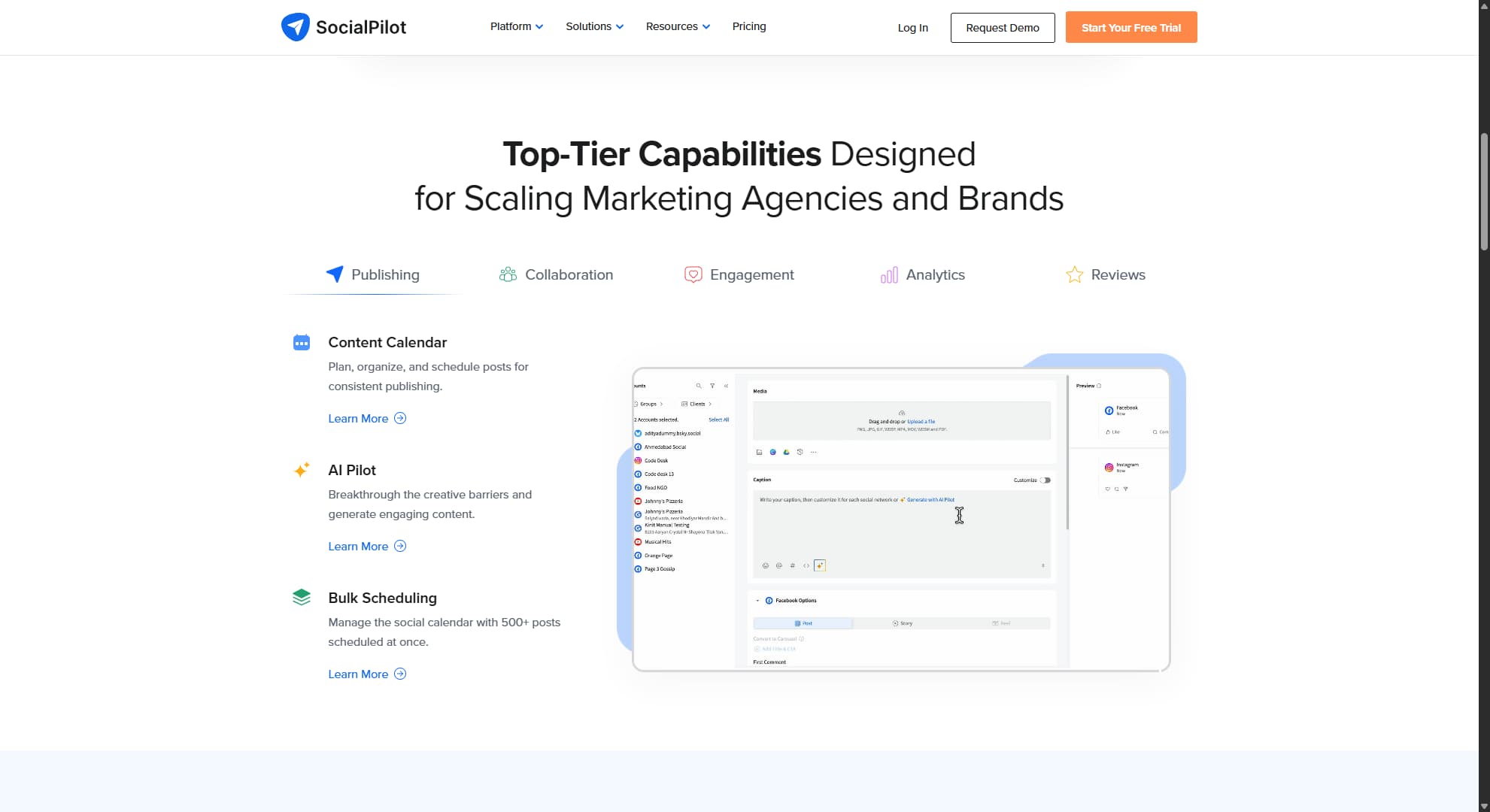
Task: Select the UTM code icon in caption toolbar
Action: coord(806,565)
